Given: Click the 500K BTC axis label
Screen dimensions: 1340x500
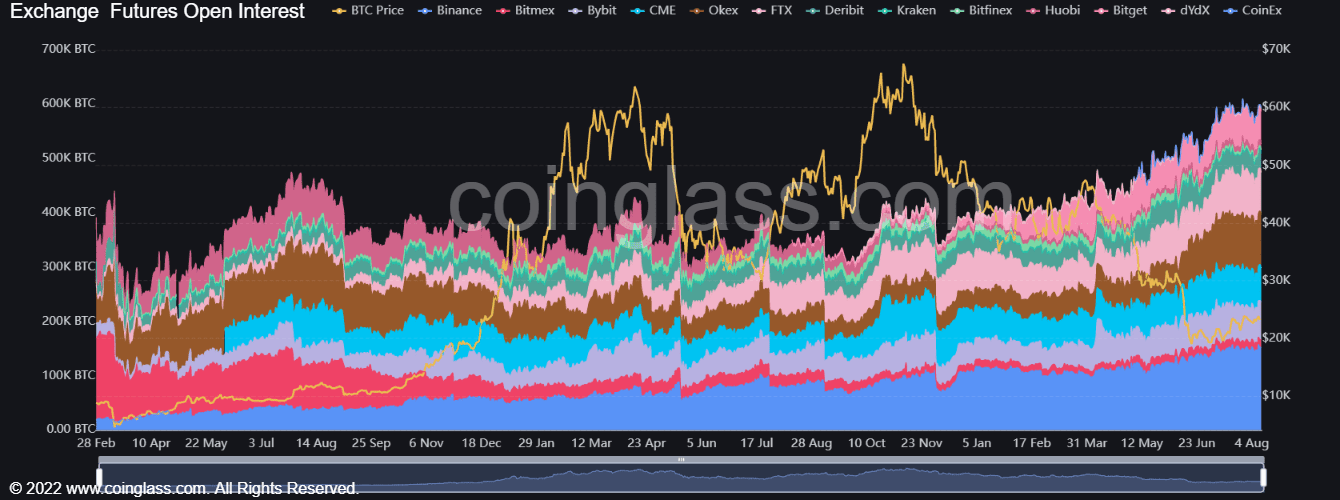Looking at the screenshot, I should click(69, 158).
